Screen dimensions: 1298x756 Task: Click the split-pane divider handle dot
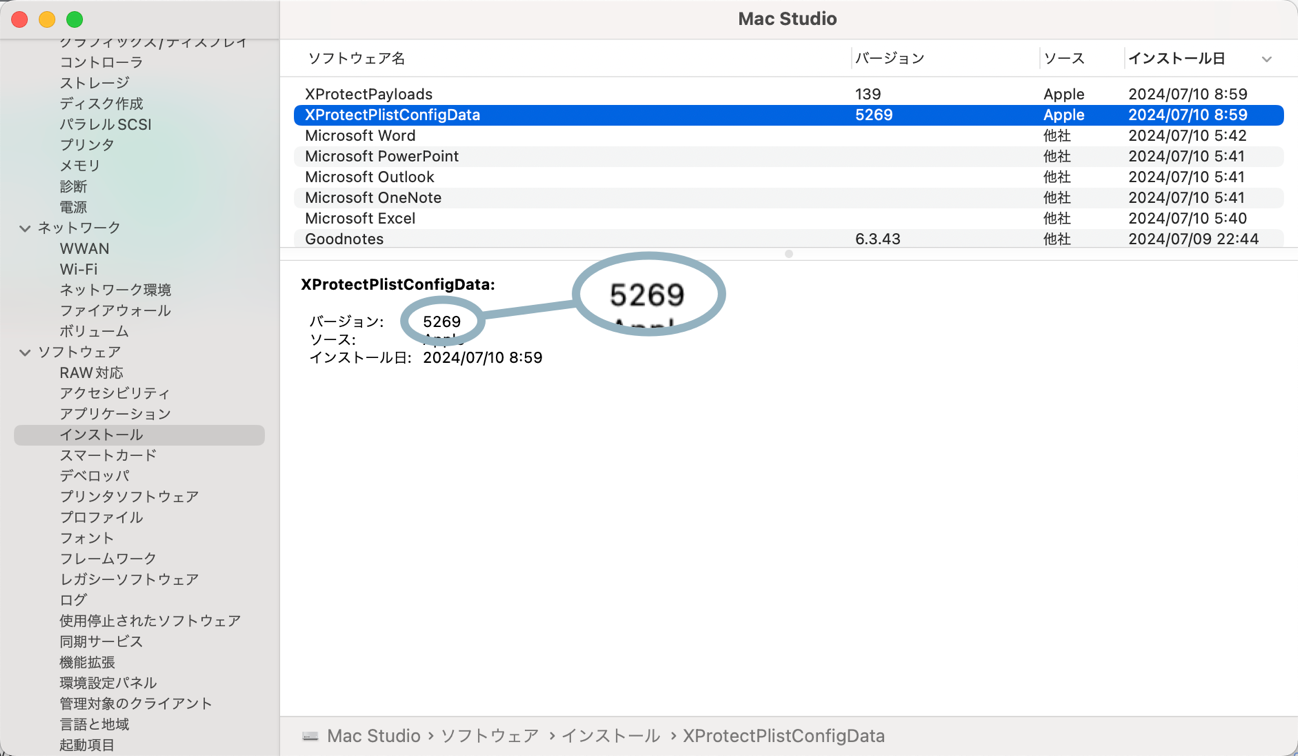[789, 254]
